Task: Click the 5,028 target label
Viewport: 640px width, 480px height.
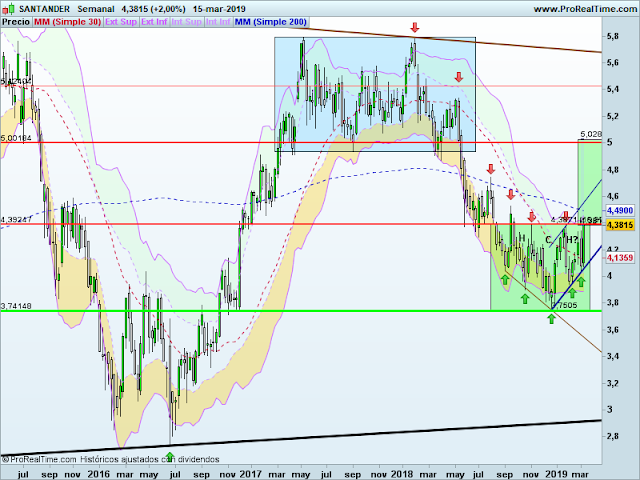Action: click(x=591, y=134)
